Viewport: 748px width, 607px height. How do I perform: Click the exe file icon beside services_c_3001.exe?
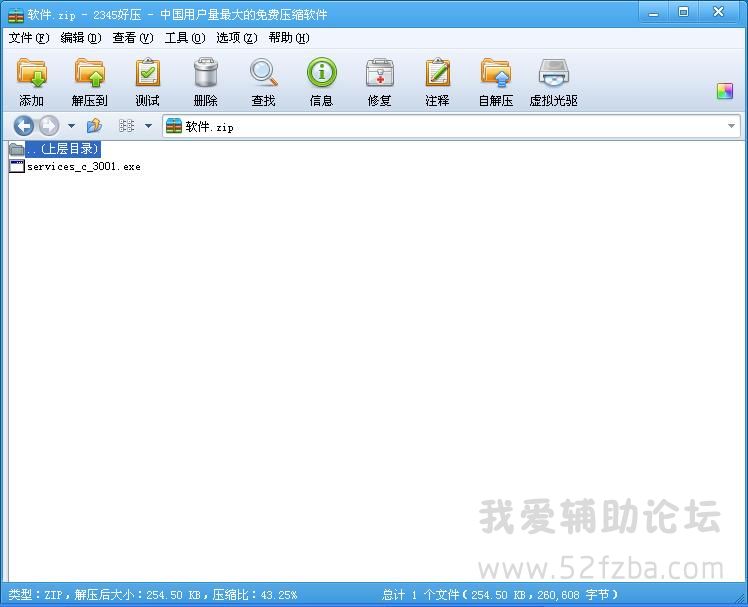point(17,167)
